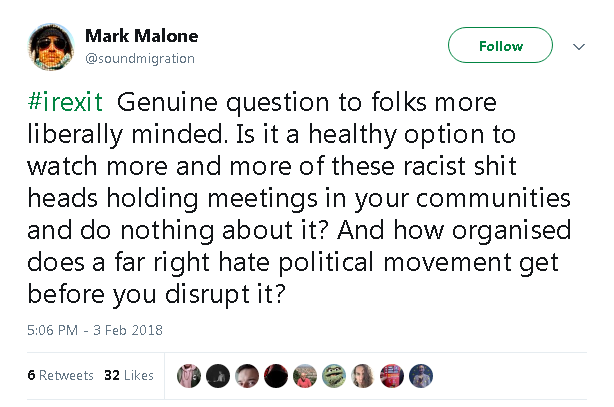Click the red bus liker avatar
This screenshot has height=407, width=614.
[x=393, y=375]
